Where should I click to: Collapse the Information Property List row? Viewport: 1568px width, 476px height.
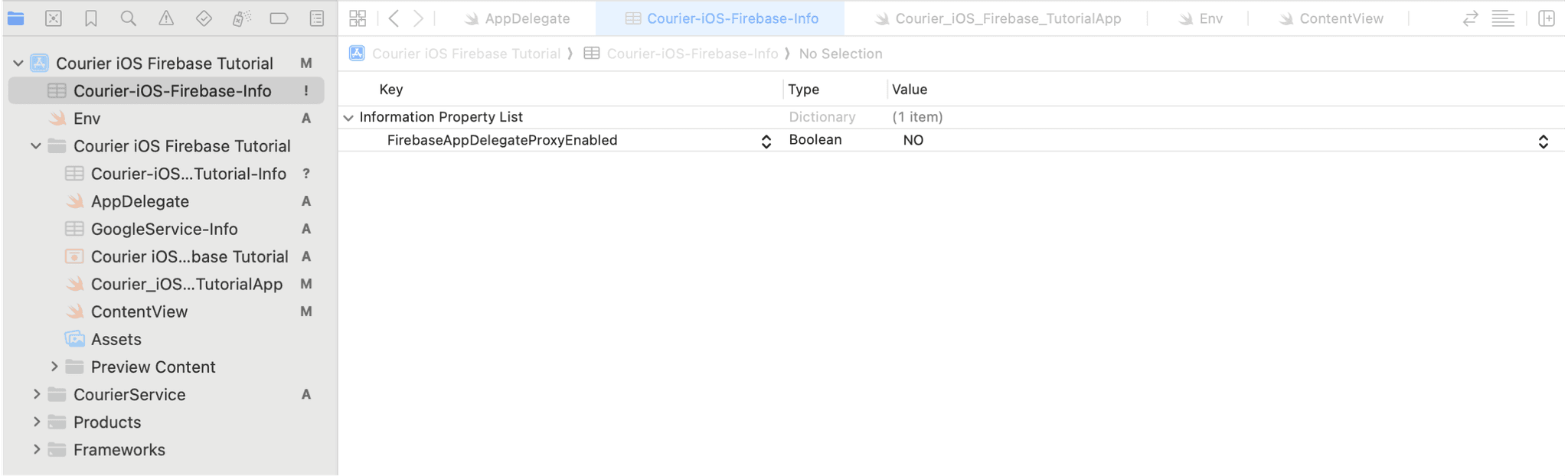(x=348, y=118)
